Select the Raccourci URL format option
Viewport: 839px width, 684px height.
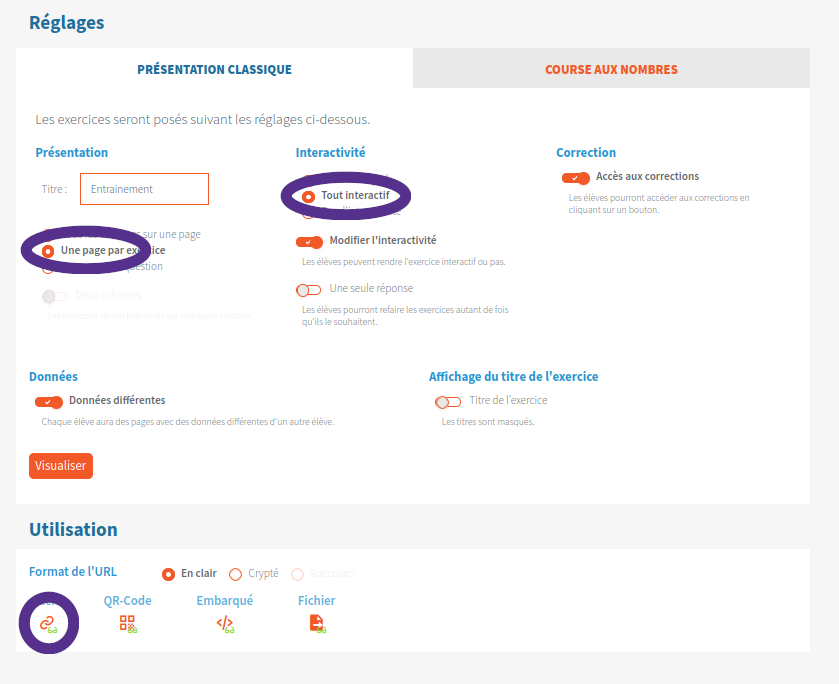(x=297, y=574)
